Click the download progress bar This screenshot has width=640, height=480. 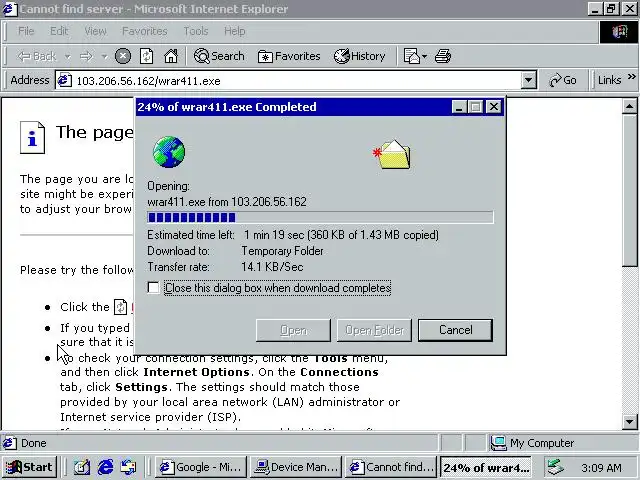pyautogui.click(x=320, y=217)
